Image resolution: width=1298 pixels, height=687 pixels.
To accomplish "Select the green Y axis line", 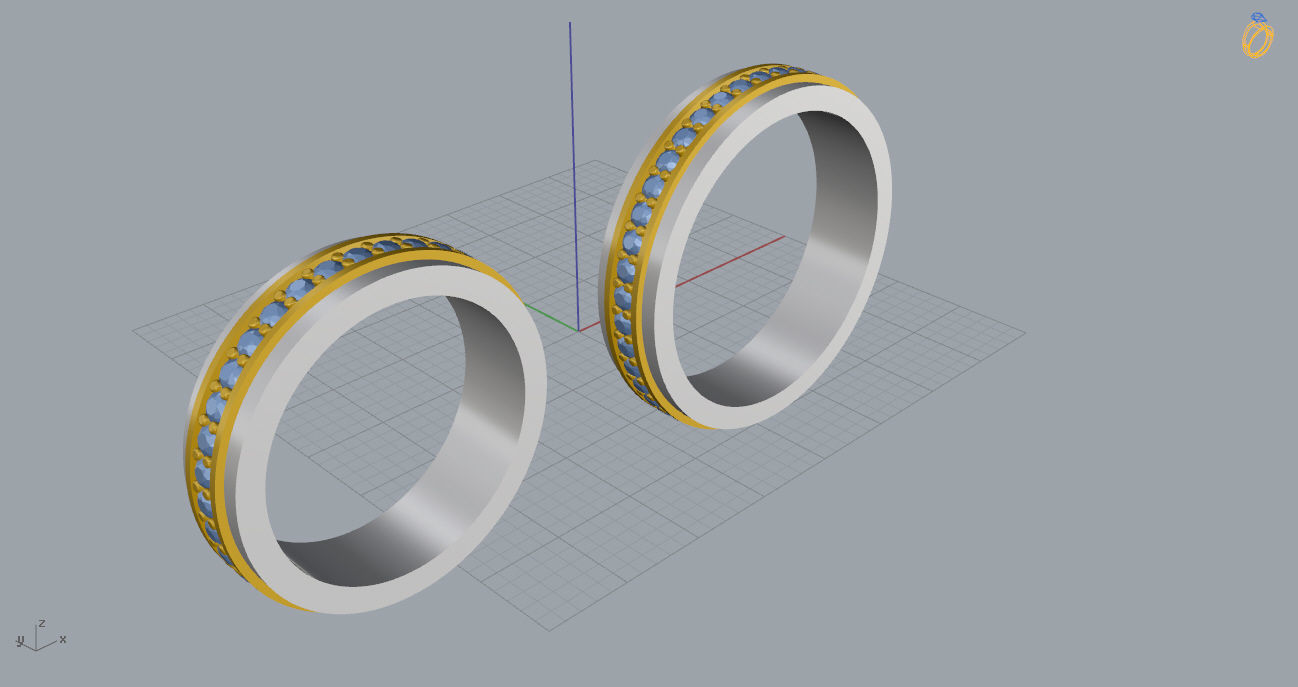I will pos(549,317).
